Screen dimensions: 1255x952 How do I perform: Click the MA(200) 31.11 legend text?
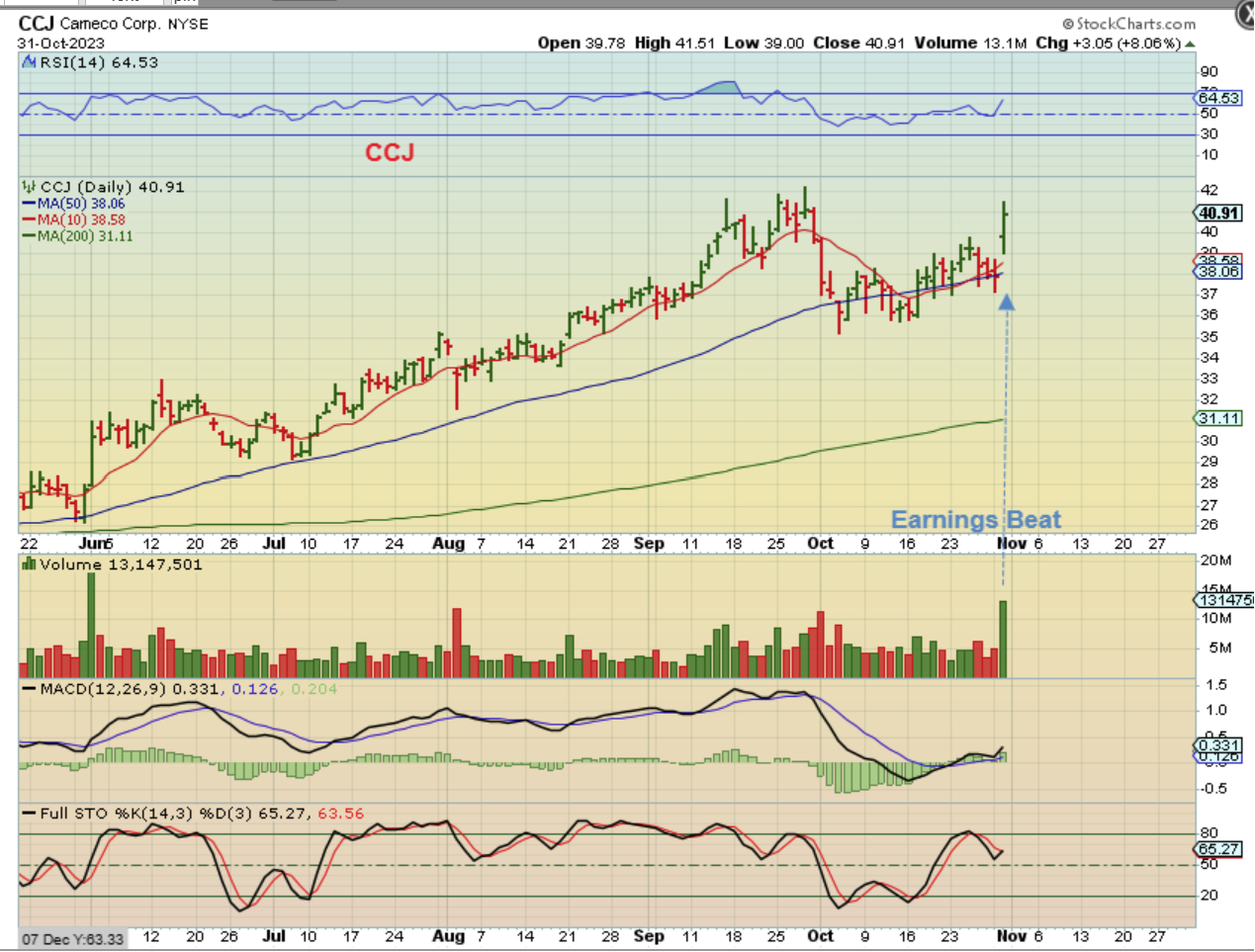[x=85, y=236]
